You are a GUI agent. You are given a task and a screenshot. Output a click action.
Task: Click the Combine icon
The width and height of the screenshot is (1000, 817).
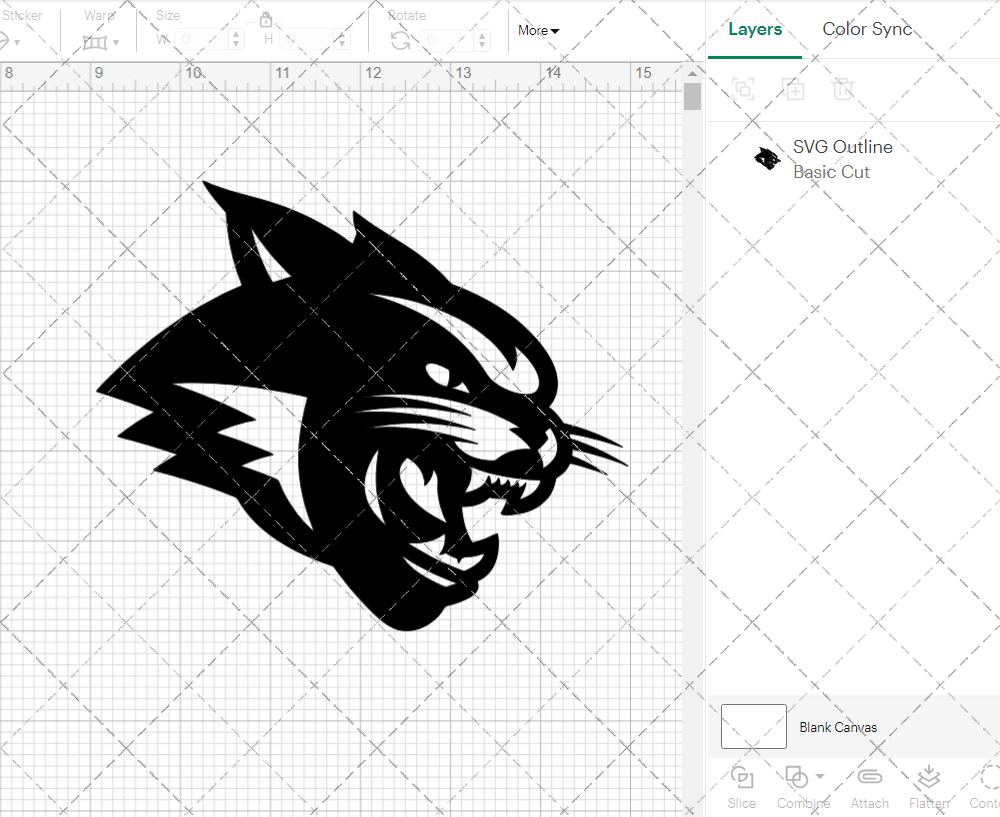point(797,776)
